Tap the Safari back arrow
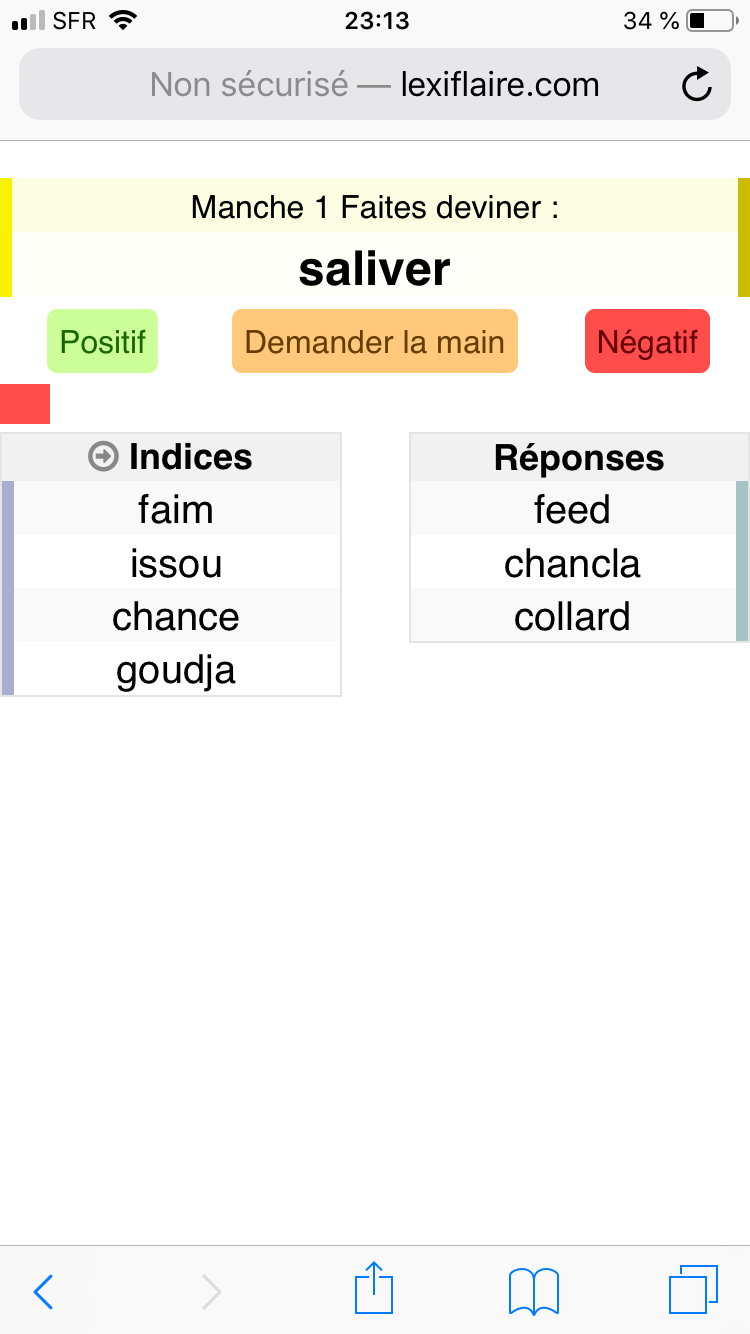 [x=43, y=1291]
